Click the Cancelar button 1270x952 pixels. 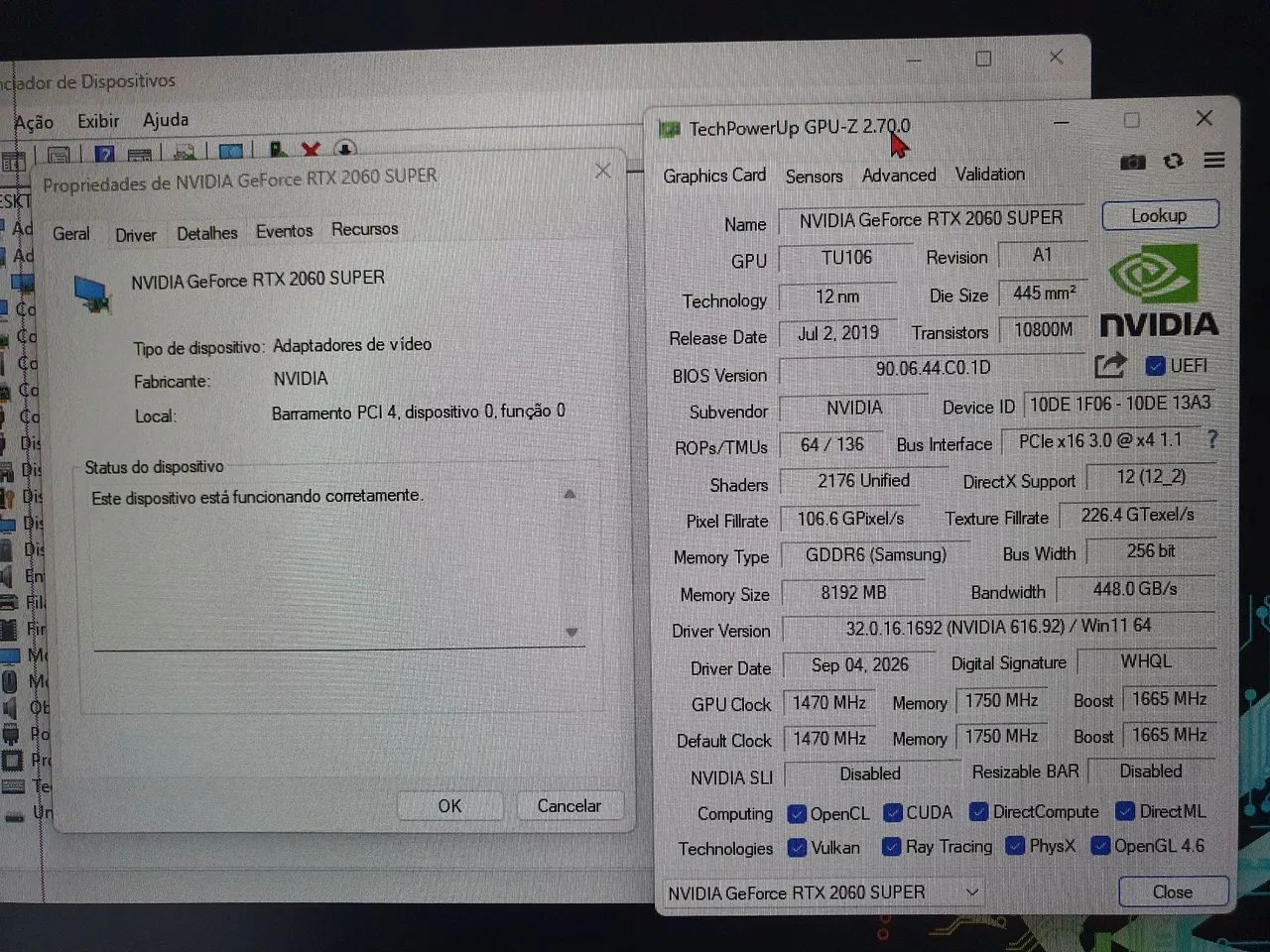point(570,806)
